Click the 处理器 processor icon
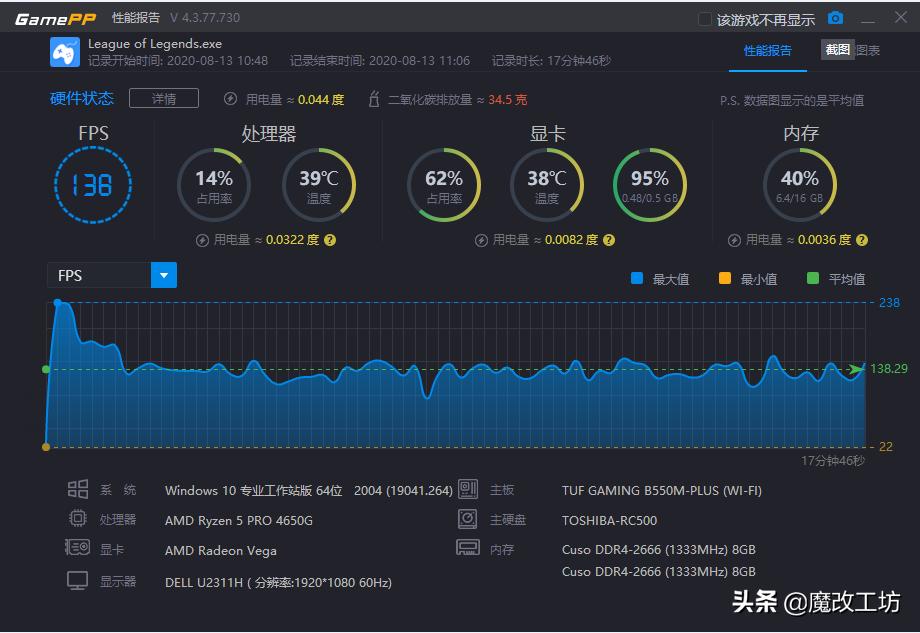The height and width of the screenshot is (633, 920). click(79, 518)
